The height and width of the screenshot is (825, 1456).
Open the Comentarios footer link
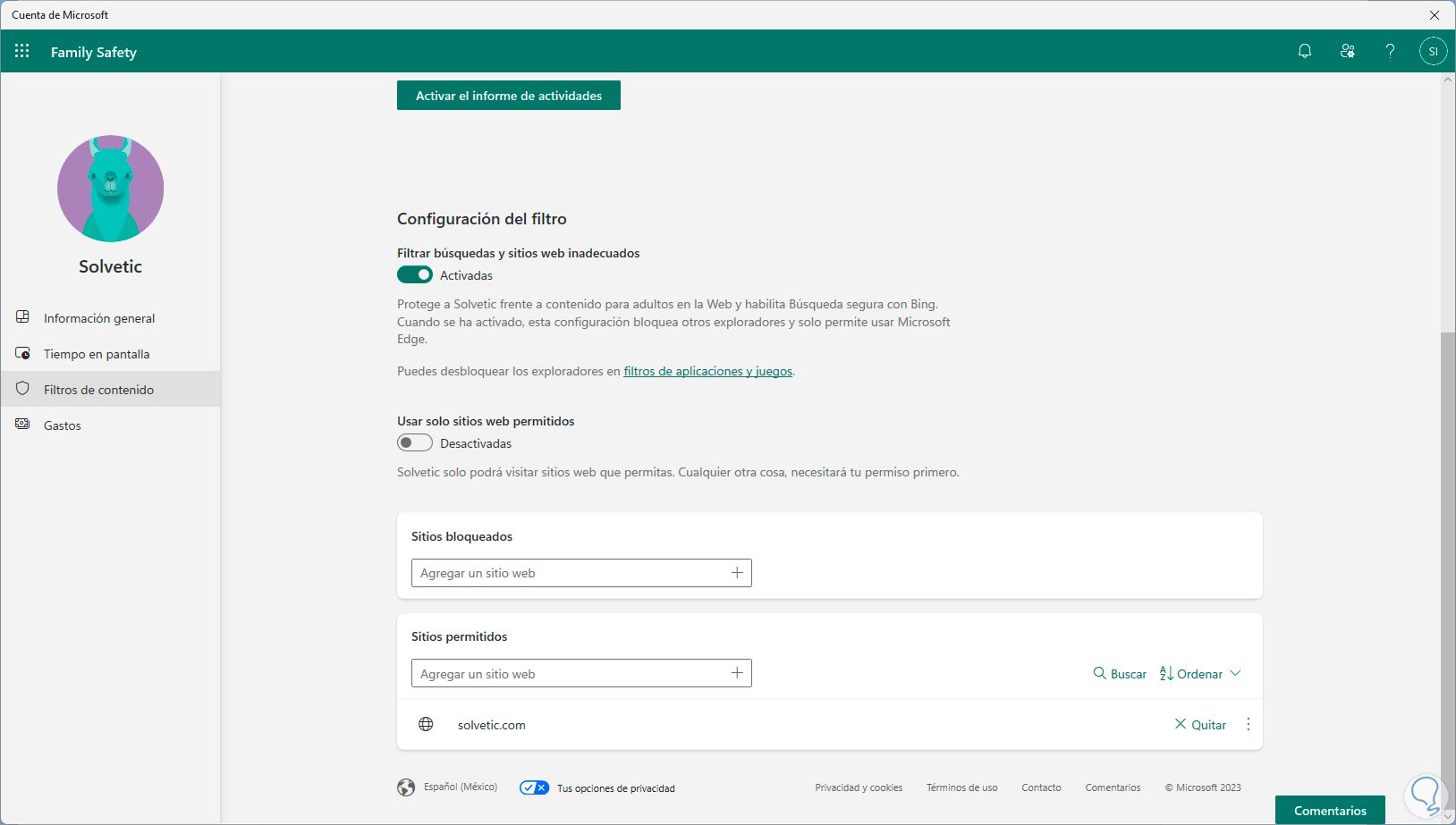click(x=1113, y=787)
